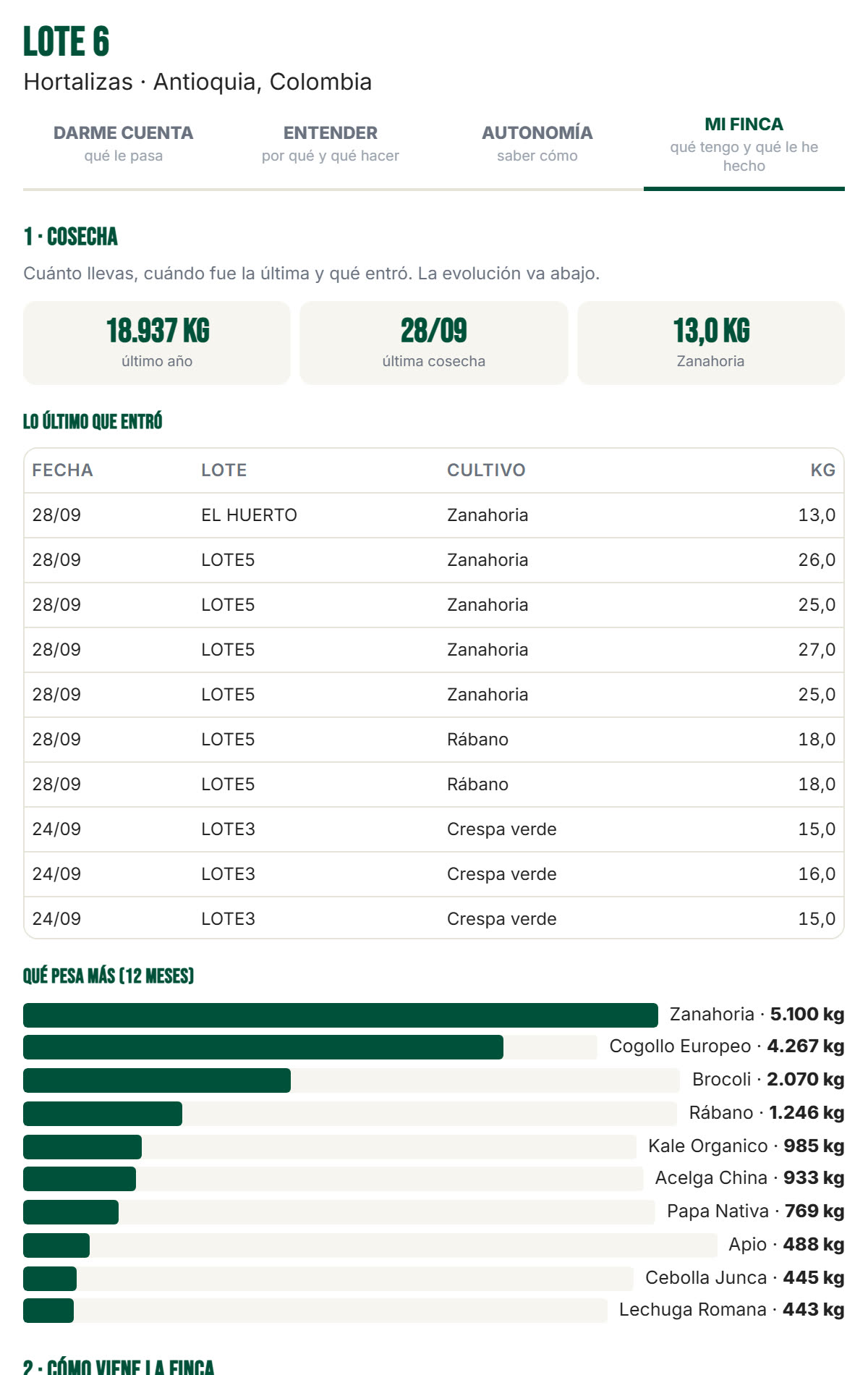Image resolution: width=868 pixels, height=1375 pixels.
Task: Click the Apio · 488 kg label
Action: click(787, 1245)
